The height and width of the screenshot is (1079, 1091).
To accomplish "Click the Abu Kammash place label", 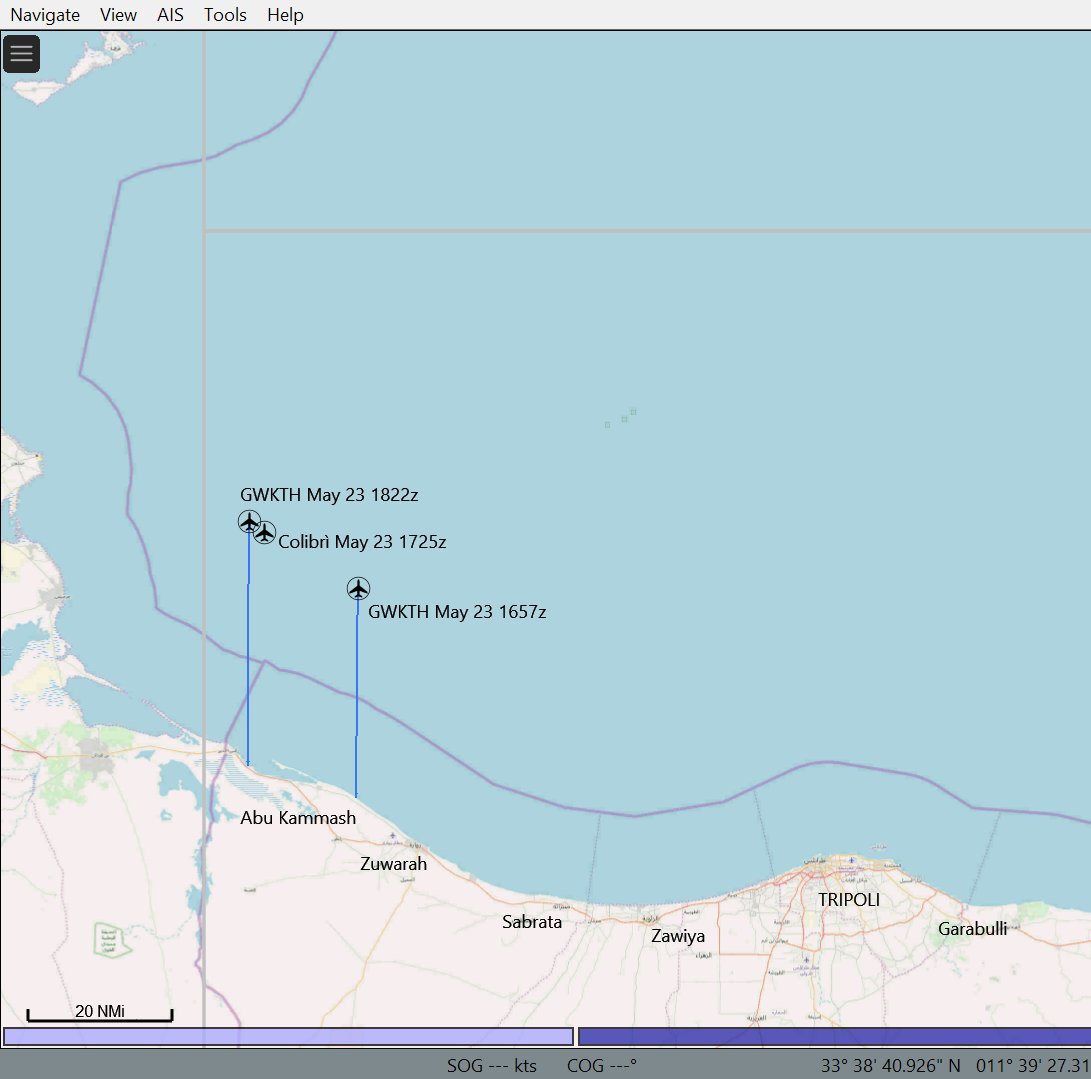I will [x=298, y=817].
